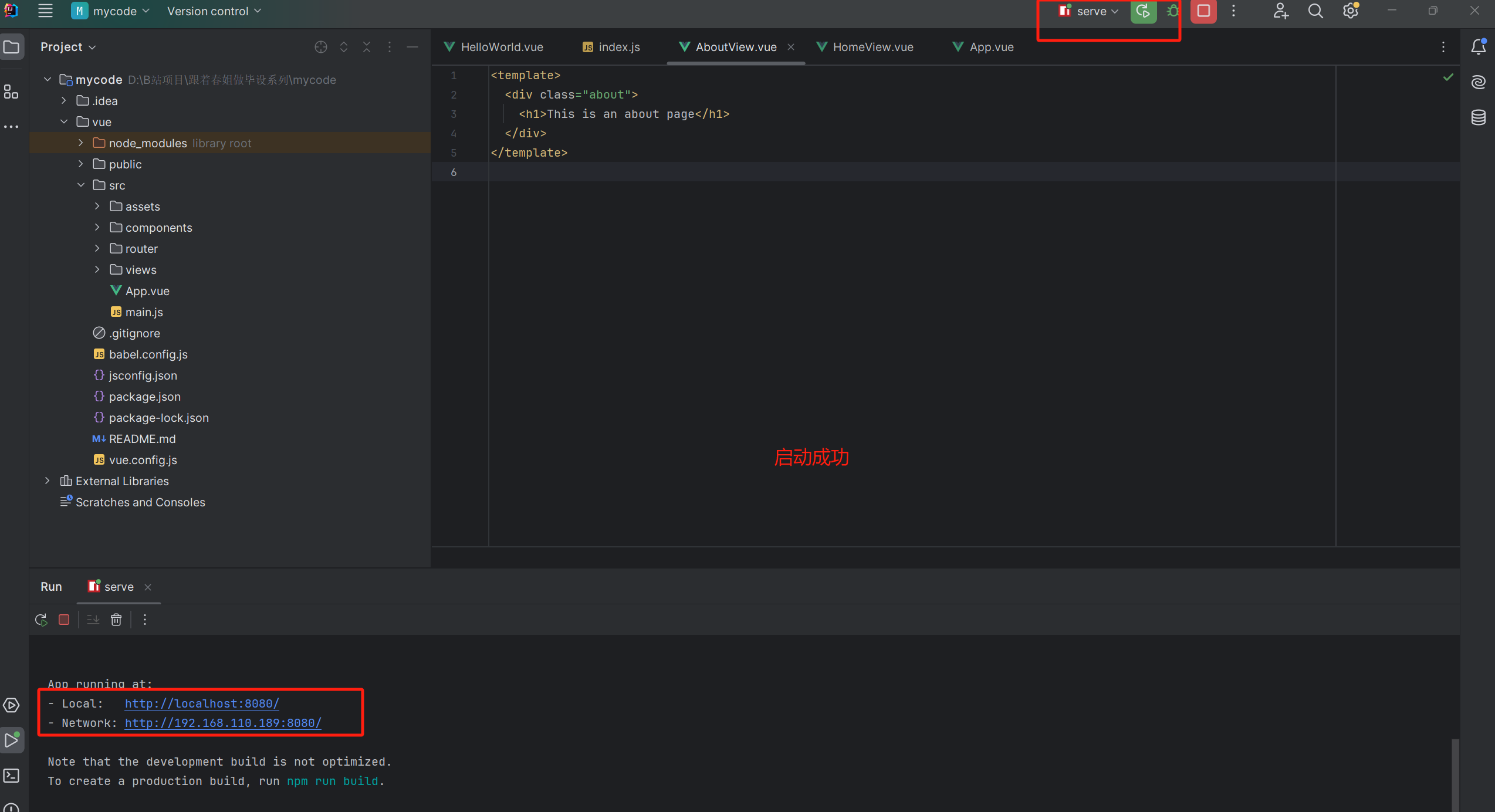Select App.vue in project tree
The width and height of the screenshot is (1495, 812).
click(x=140, y=291)
